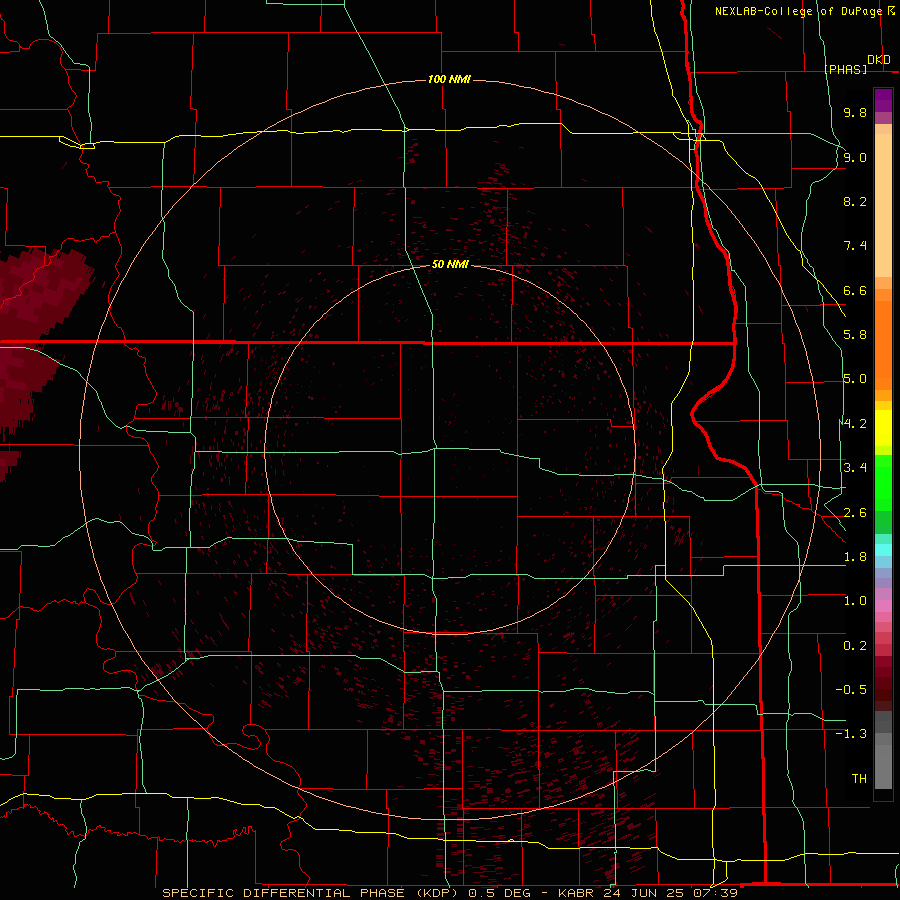Image resolution: width=900 pixels, height=900 pixels.
Task: Click the purple swatch at the top of the color bar
Action: pyautogui.click(x=883, y=100)
